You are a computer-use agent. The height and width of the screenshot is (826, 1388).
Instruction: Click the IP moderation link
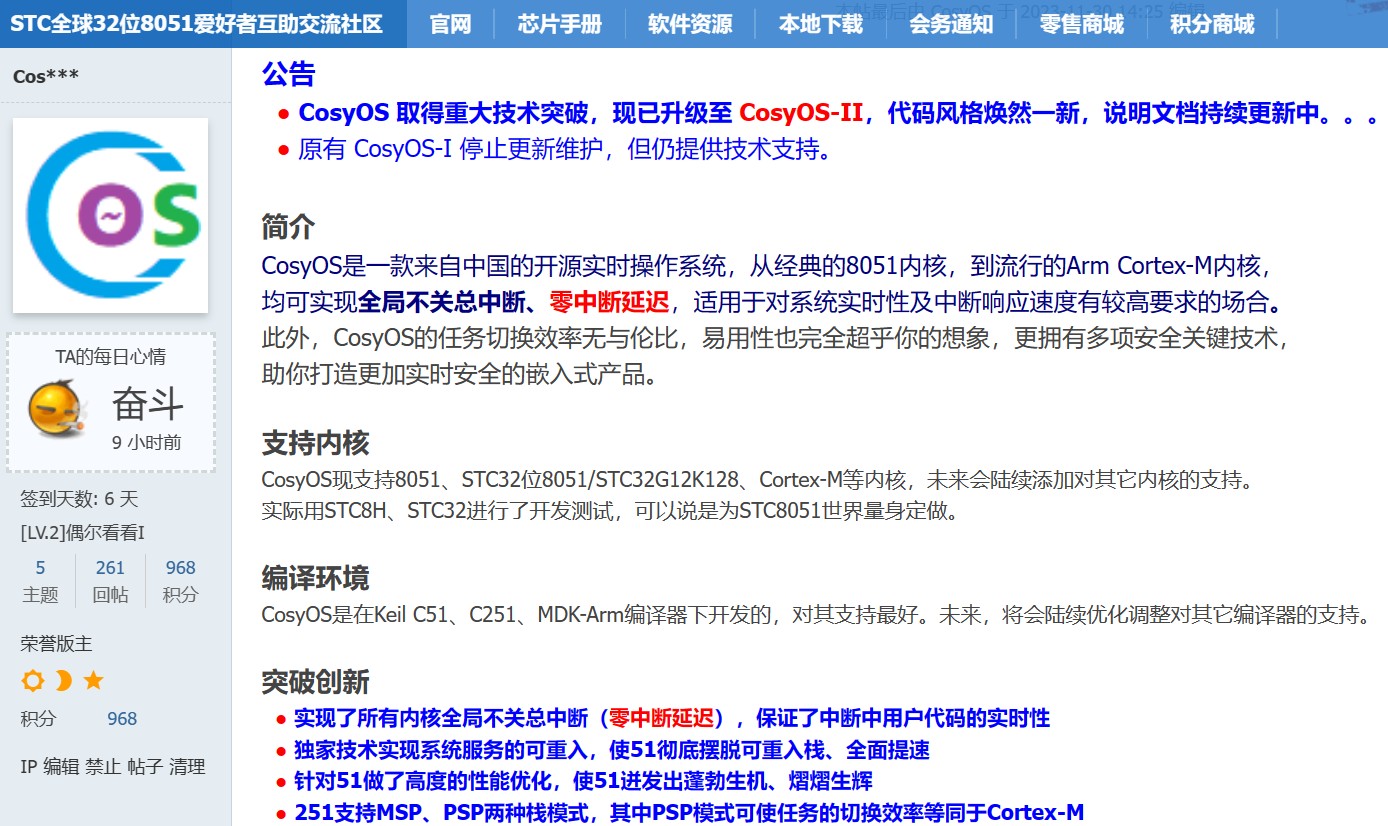[x=28, y=767]
